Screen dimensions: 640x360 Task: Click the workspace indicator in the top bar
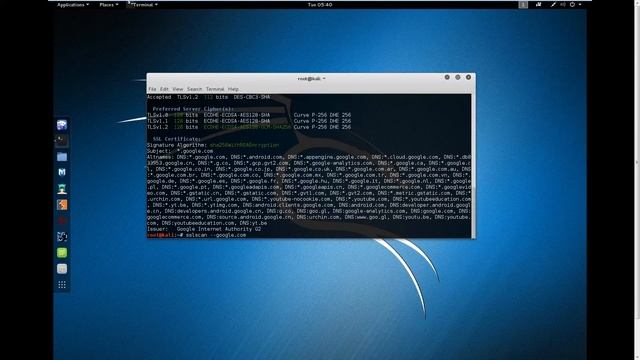coord(523,5)
